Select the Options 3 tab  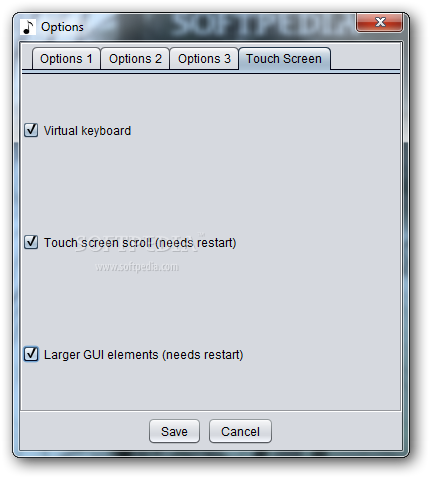pyautogui.click(x=204, y=59)
